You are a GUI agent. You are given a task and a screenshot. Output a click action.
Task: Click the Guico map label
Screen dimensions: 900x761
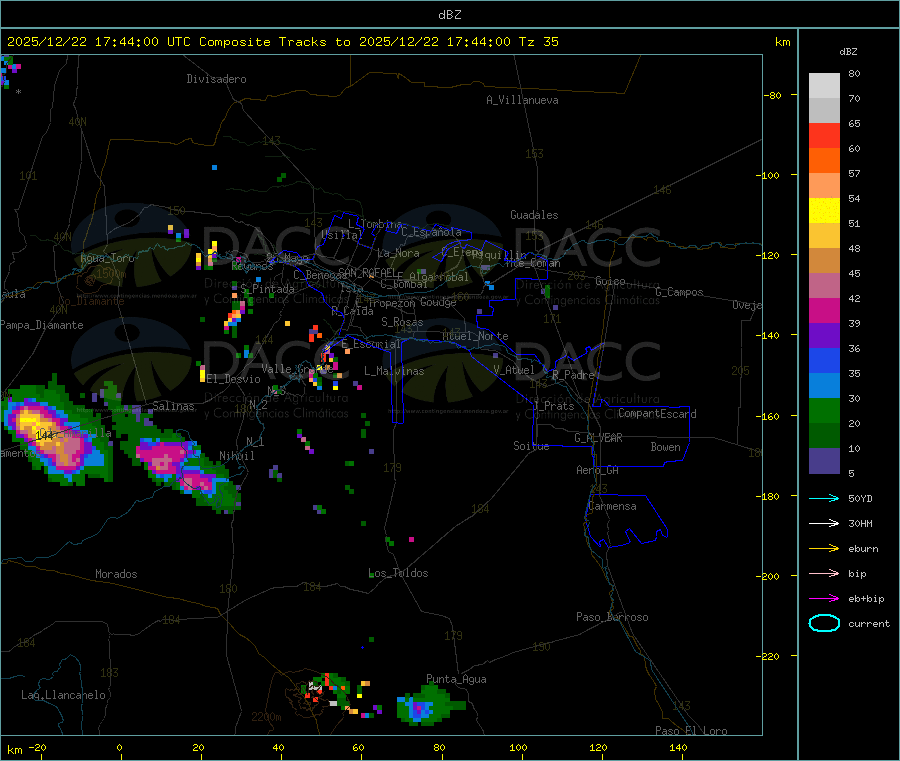[610, 281]
